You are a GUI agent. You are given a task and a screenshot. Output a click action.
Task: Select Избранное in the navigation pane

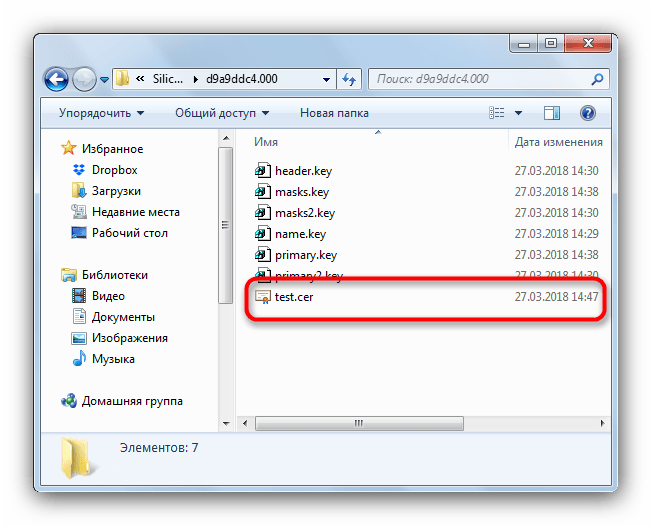(112, 149)
